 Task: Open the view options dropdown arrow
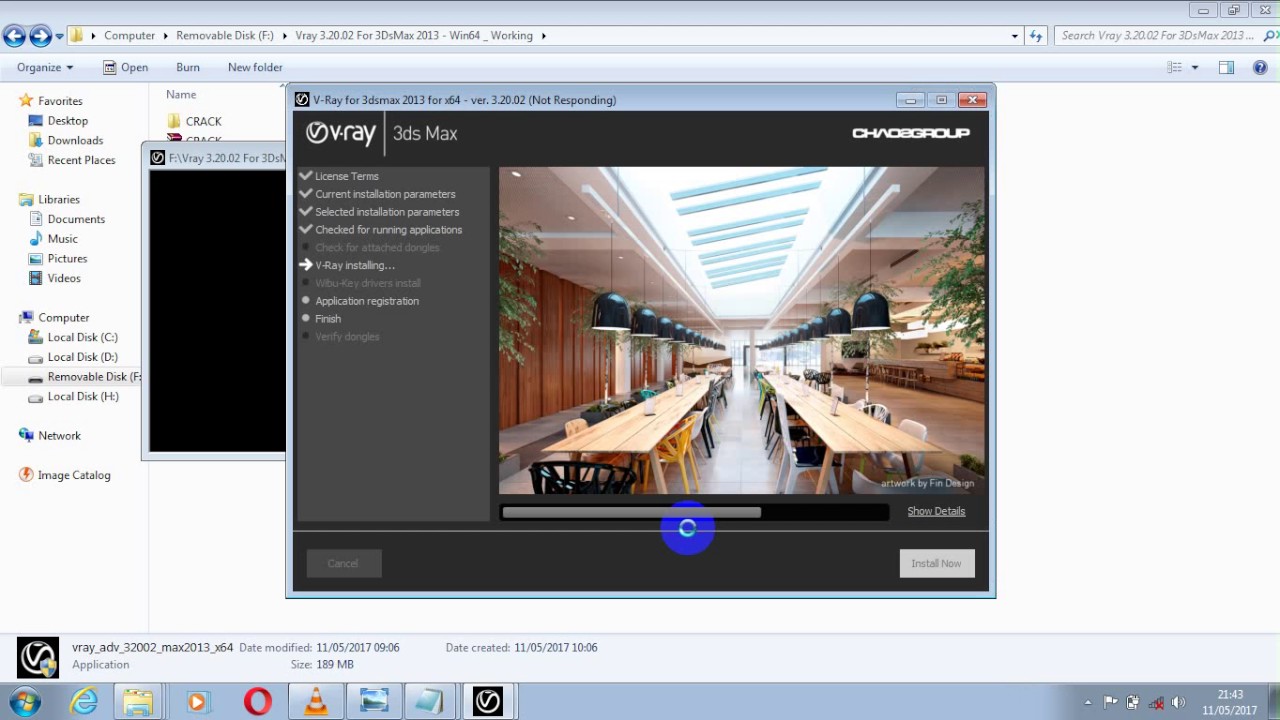(1194, 67)
